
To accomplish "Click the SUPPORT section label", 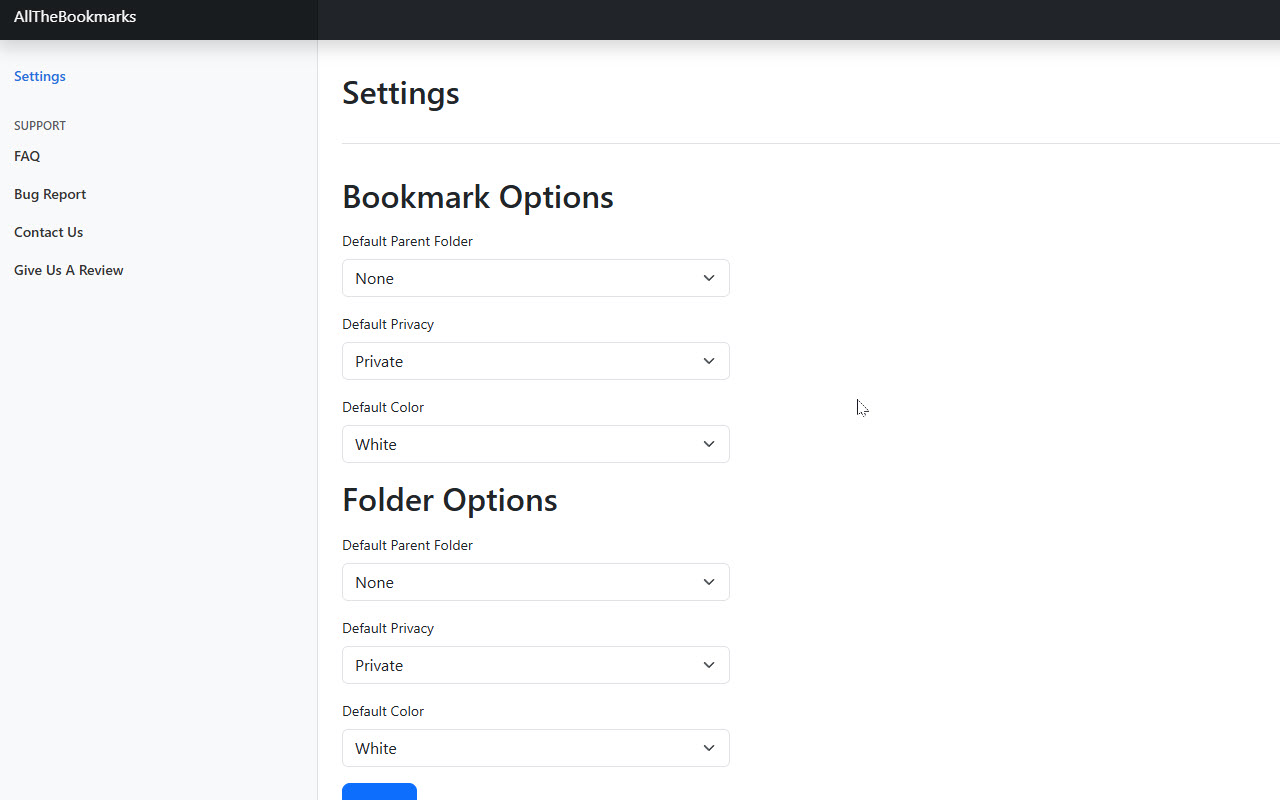I will tap(40, 126).
